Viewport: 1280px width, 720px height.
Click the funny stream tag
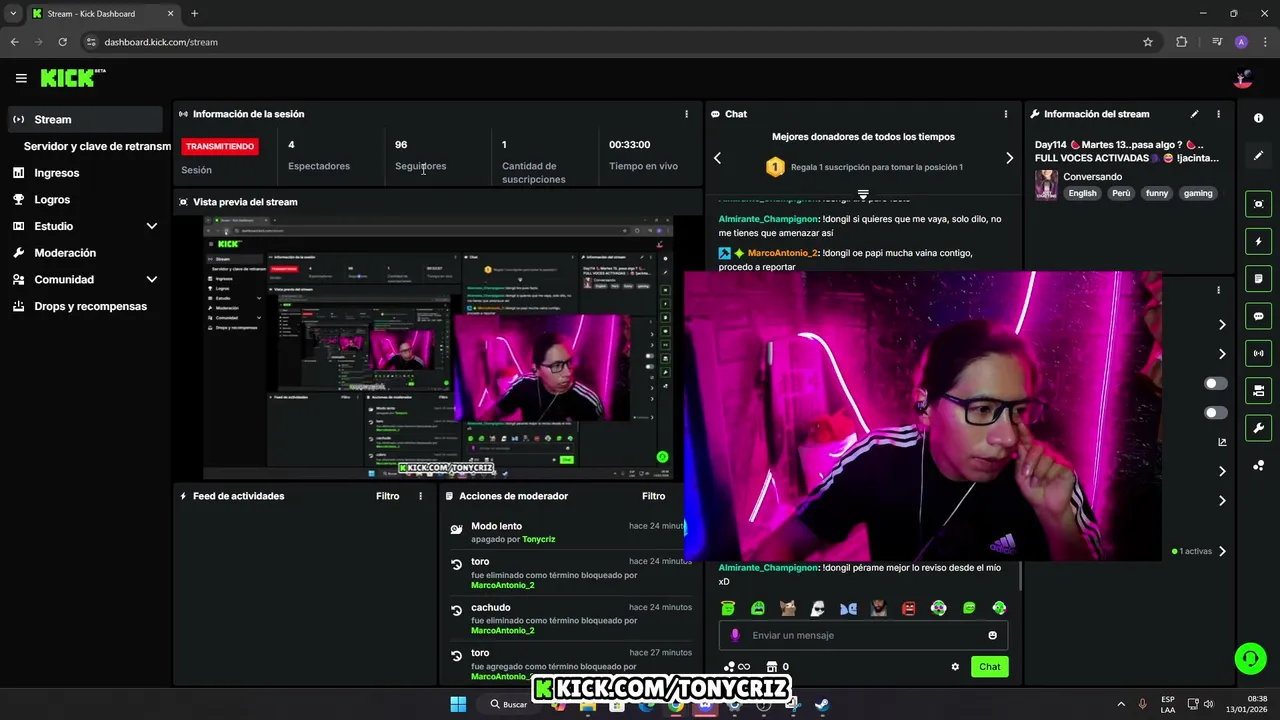(x=1157, y=193)
